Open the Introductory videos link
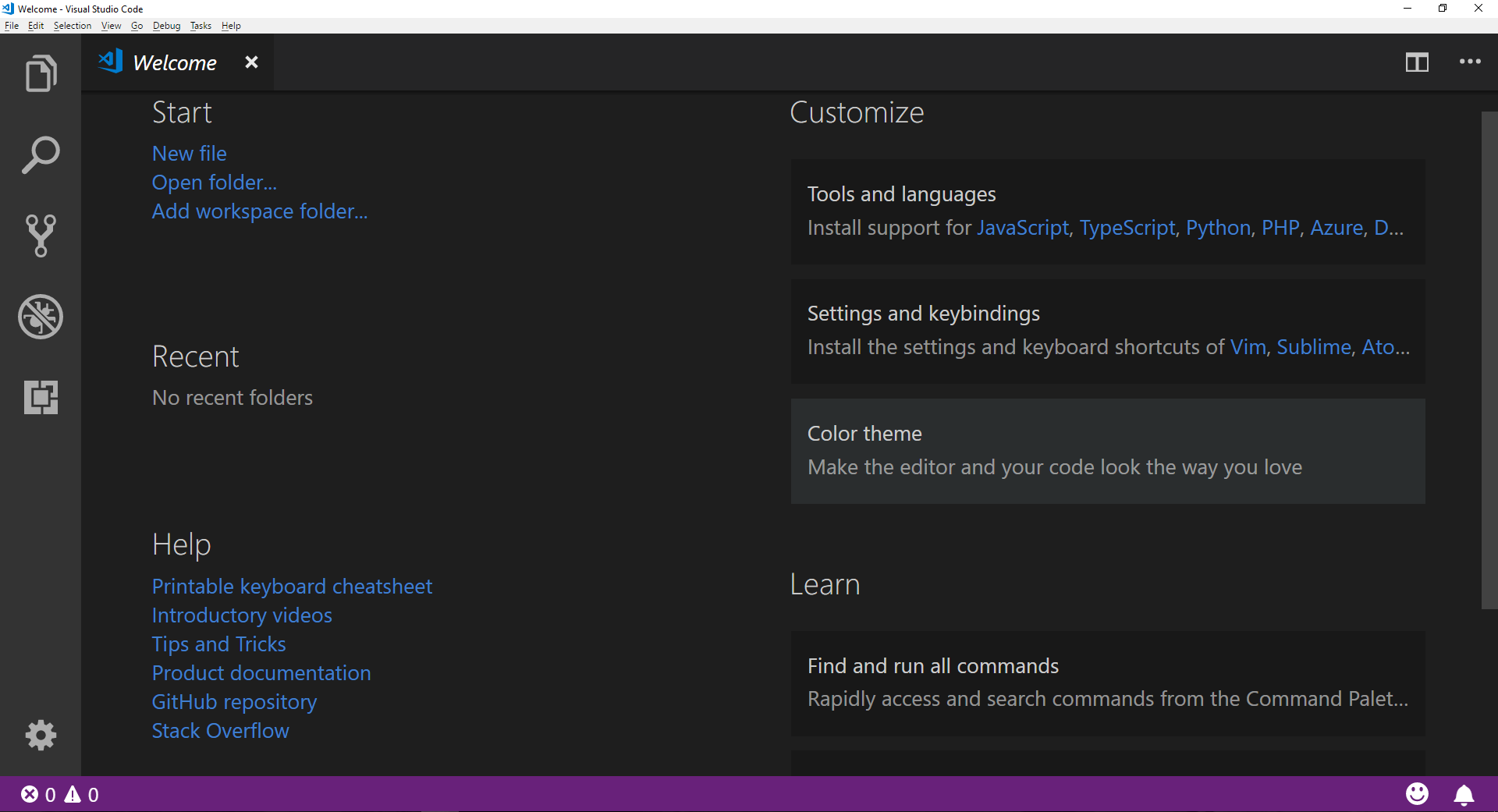 242,615
